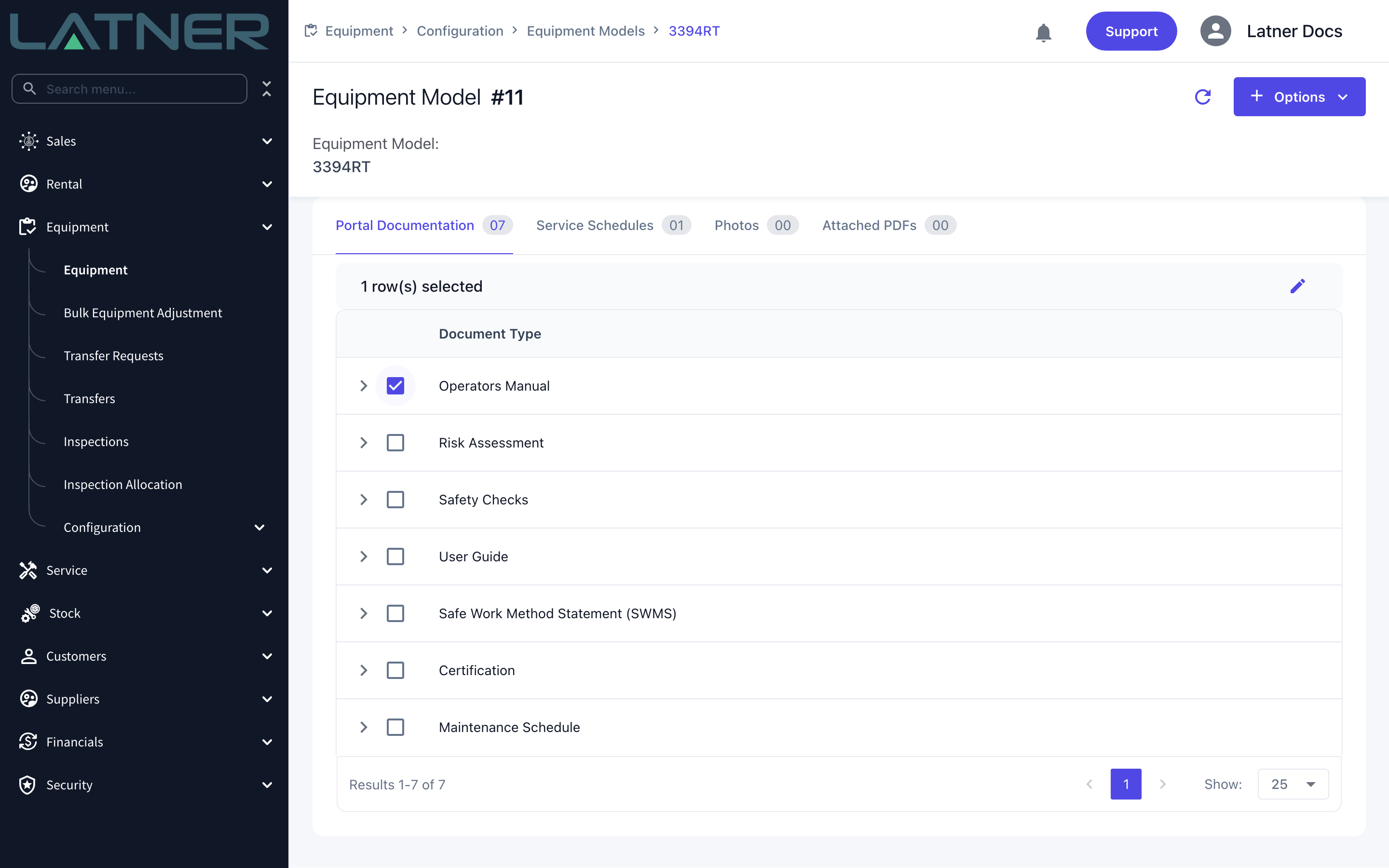Image resolution: width=1389 pixels, height=868 pixels.
Task: Click the Latner logo
Action: tap(139, 31)
